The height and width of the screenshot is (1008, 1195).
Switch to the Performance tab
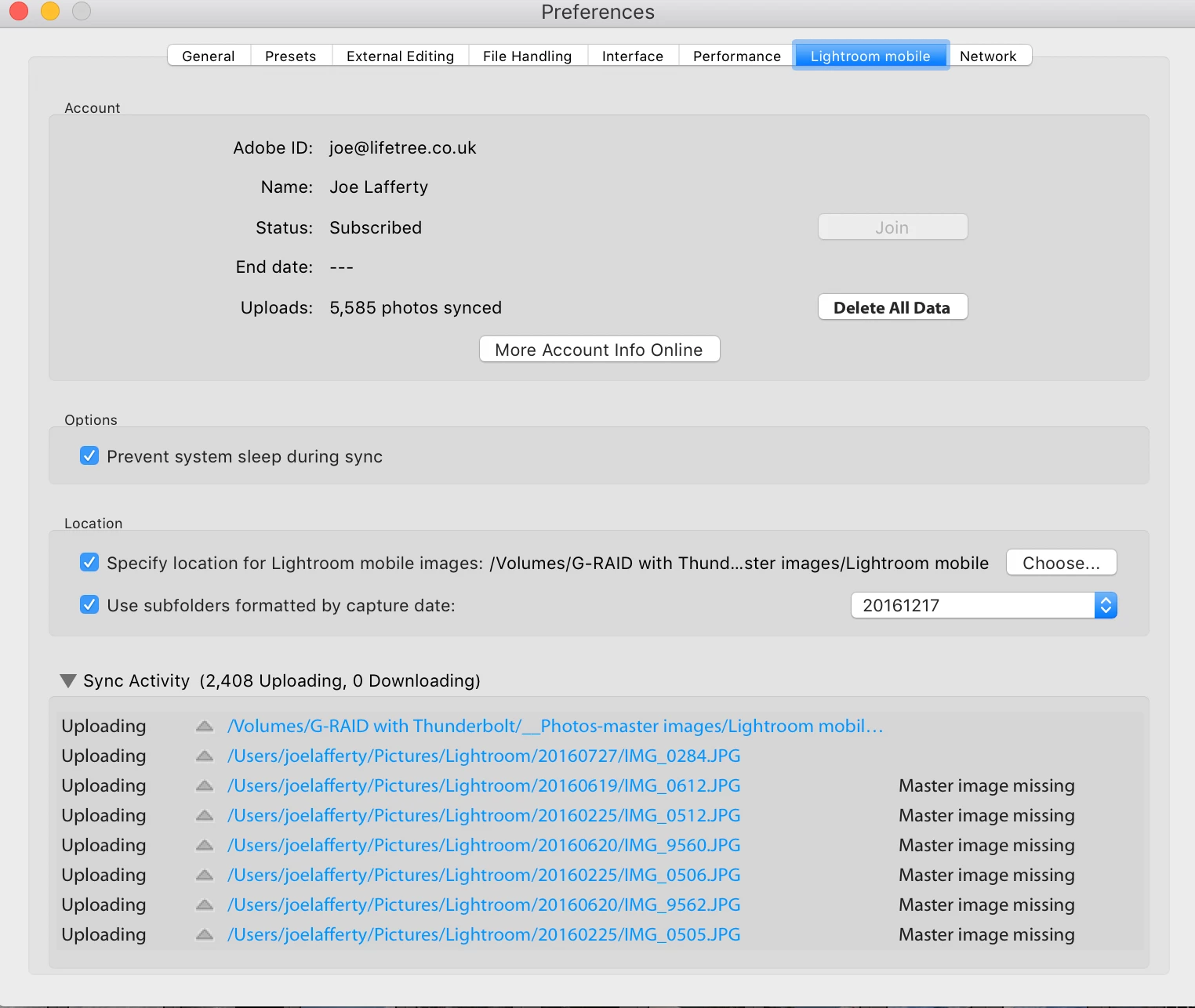point(737,56)
